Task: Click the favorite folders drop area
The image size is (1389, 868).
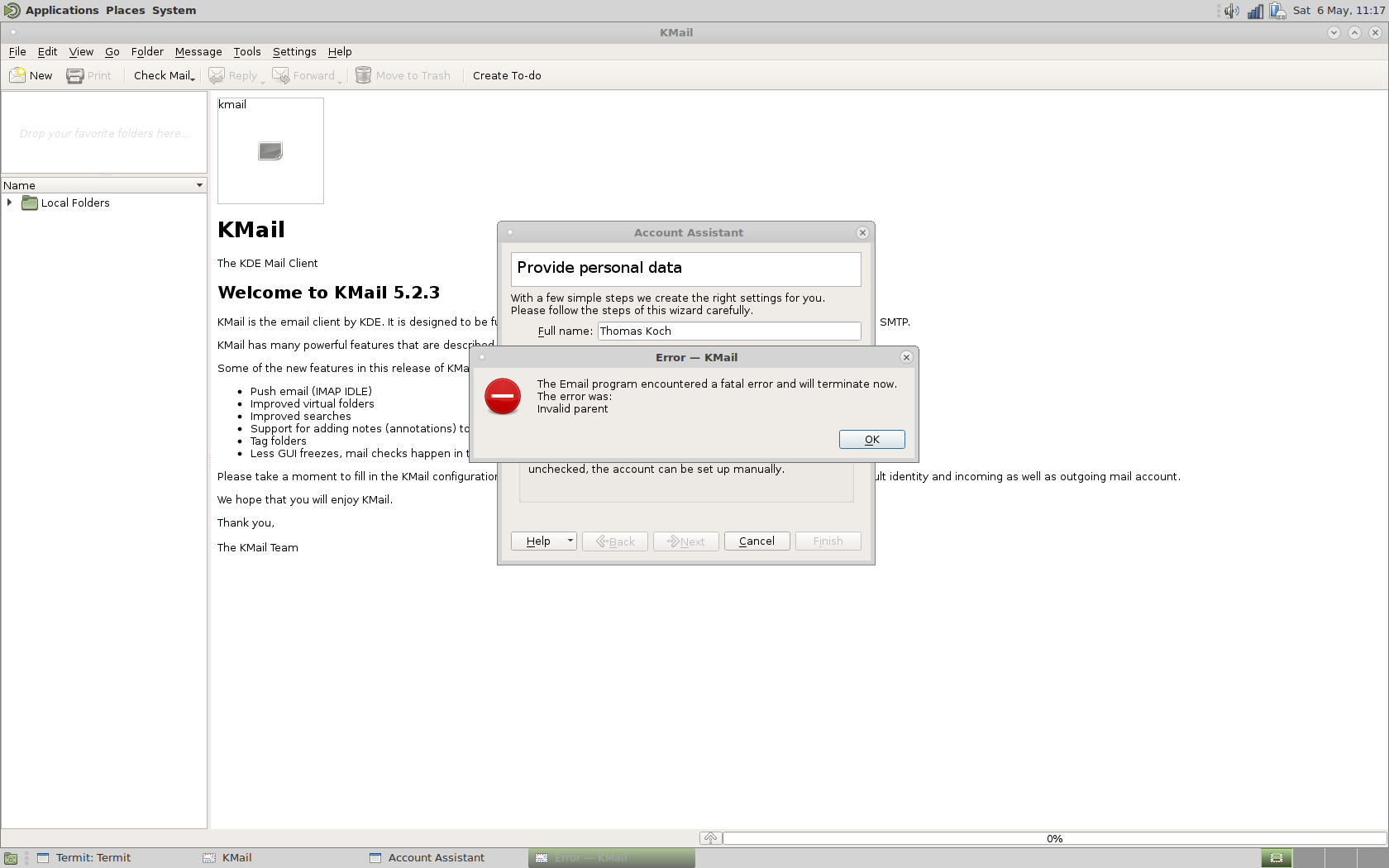Action: [x=104, y=133]
